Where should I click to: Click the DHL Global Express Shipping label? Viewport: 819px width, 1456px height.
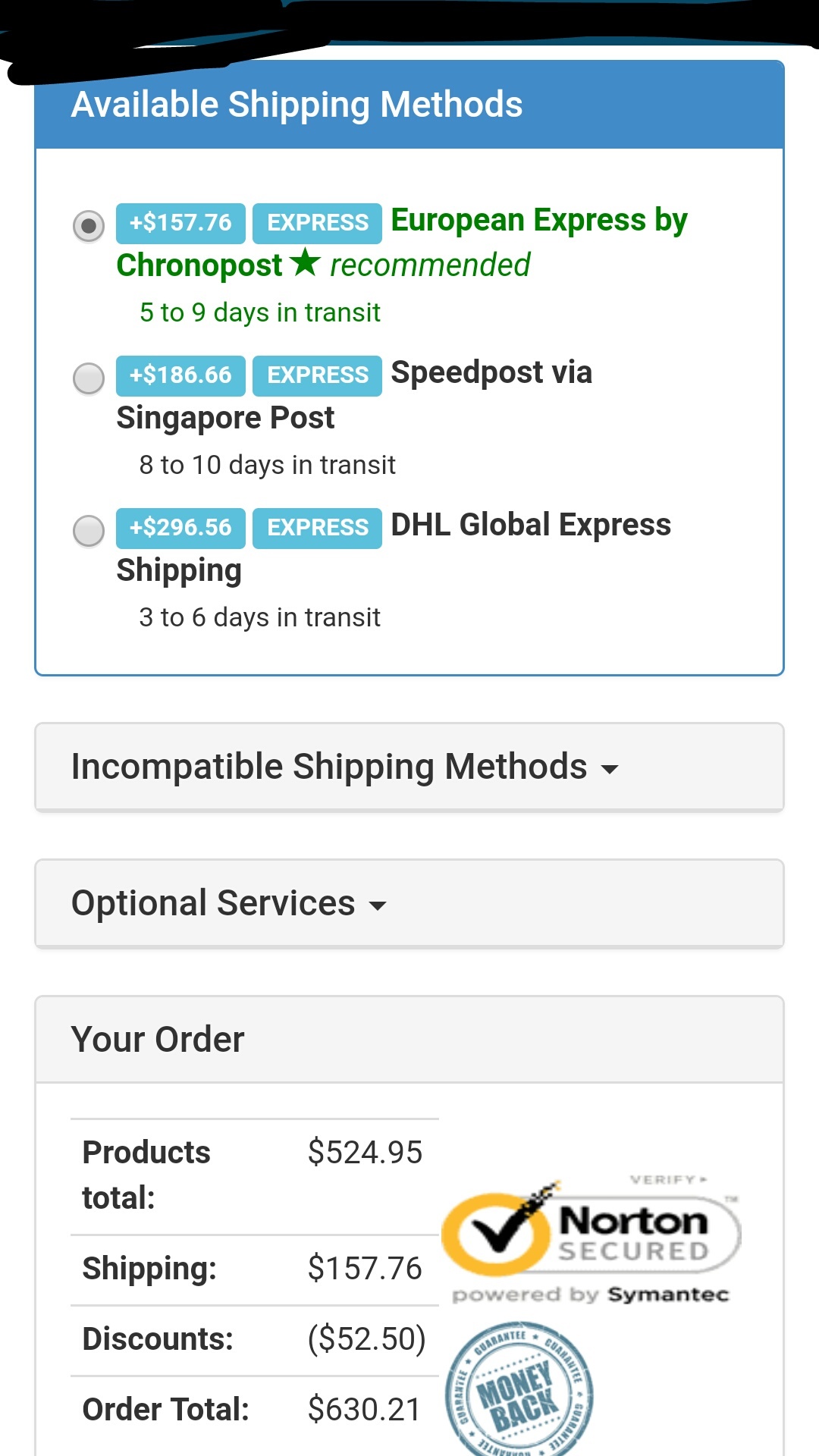pyautogui.click(x=530, y=525)
